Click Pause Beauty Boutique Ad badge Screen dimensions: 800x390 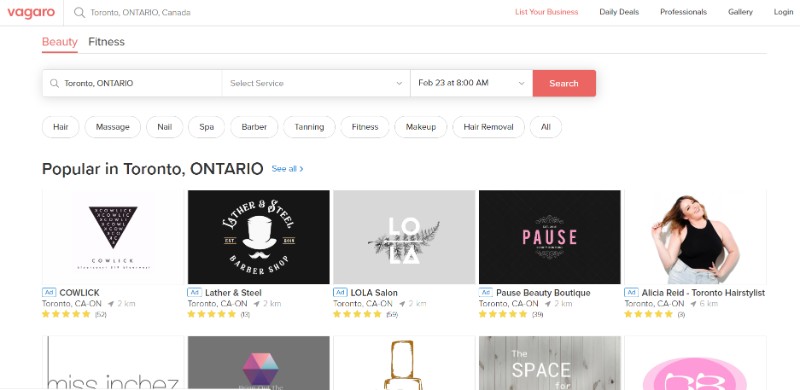pyautogui.click(x=486, y=292)
